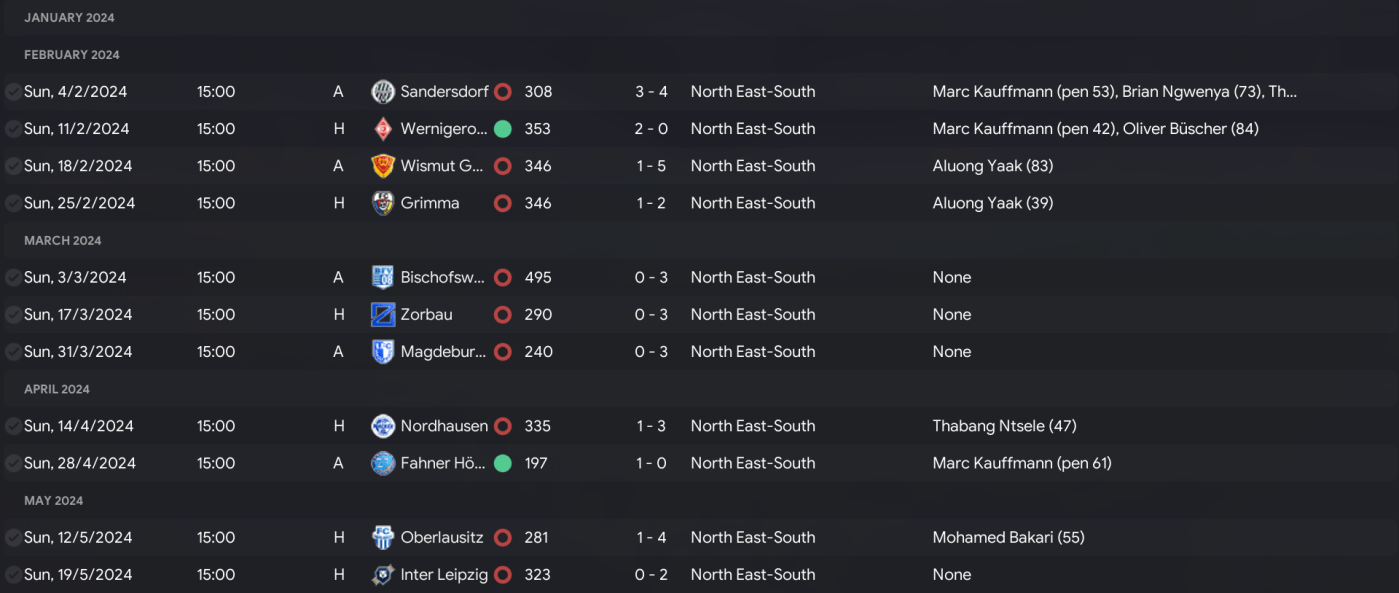
Task: Click the Grimma club crest
Action: click(x=382, y=203)
